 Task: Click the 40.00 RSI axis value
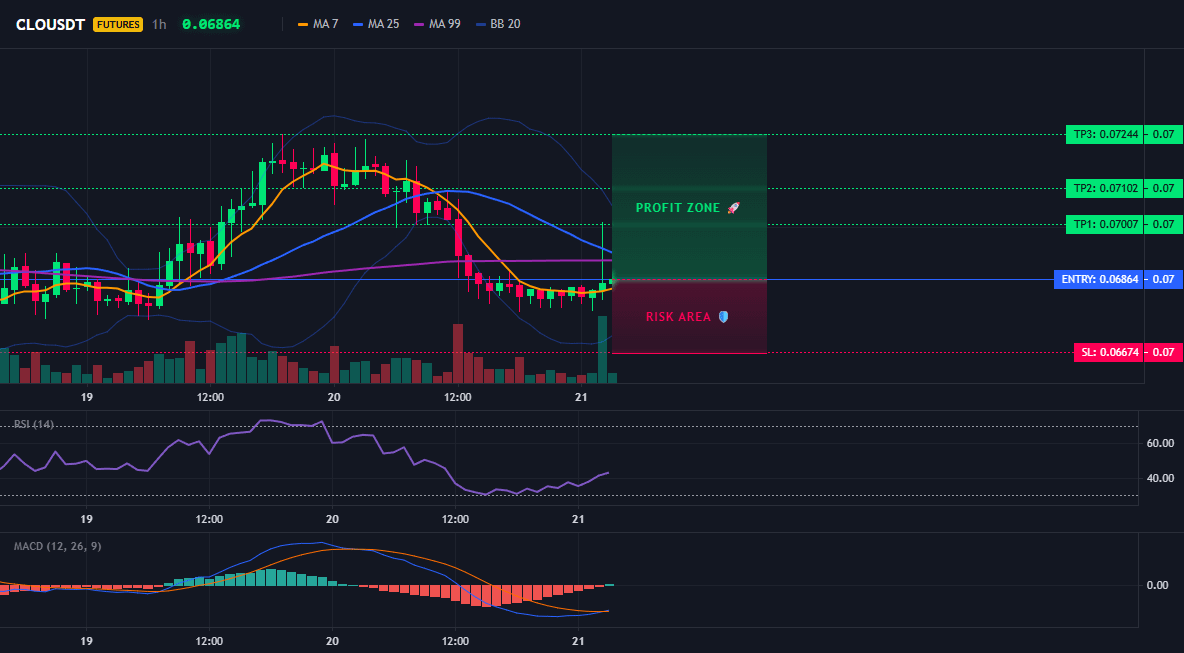[x=1160, y=478]
